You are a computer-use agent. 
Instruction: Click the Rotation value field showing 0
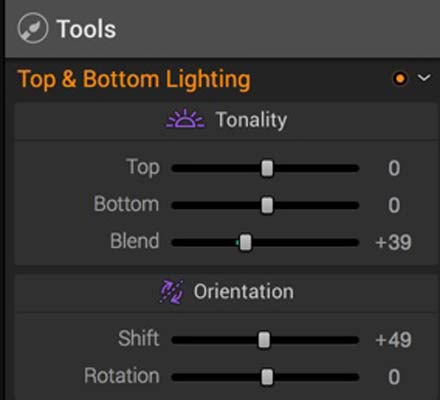click(394, 377)
